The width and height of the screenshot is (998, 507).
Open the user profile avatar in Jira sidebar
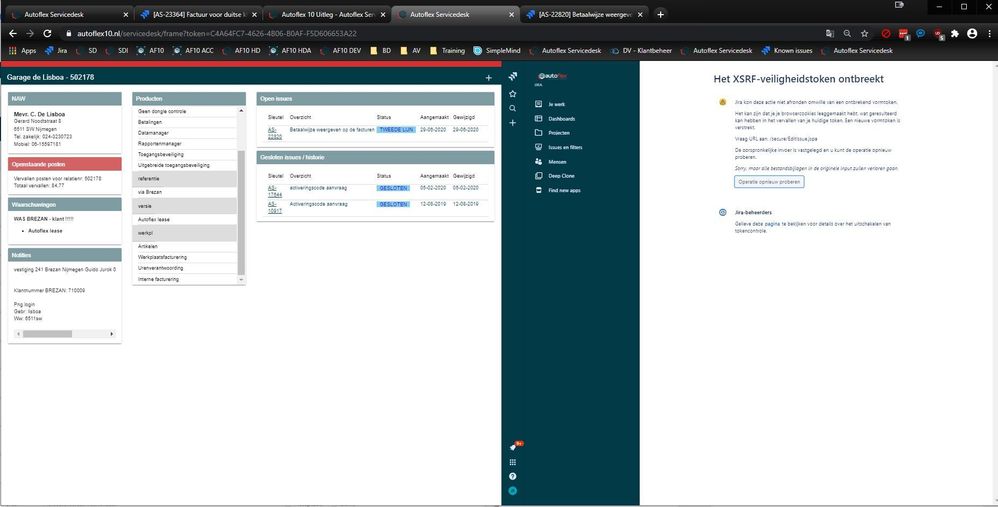(x=512, y=491)
